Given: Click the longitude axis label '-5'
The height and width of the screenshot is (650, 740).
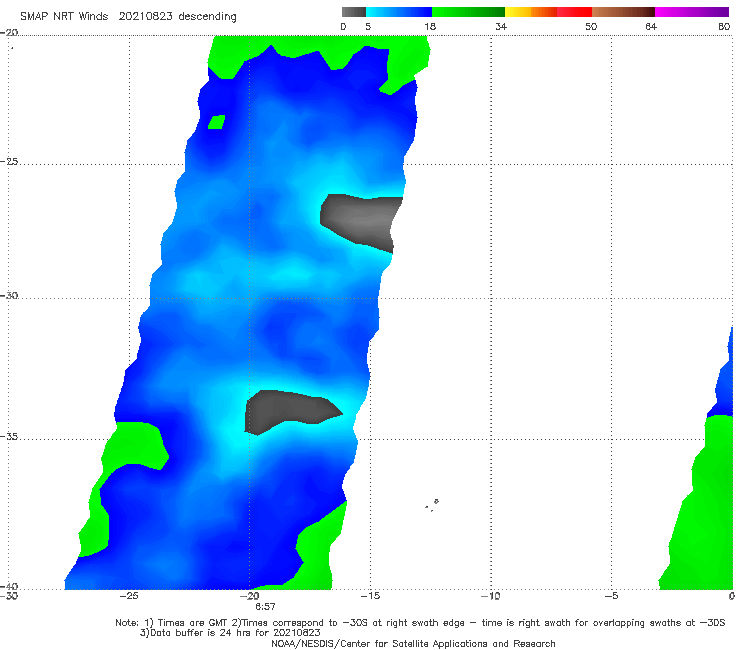Looking at the screenshot, I should (611, 596).
